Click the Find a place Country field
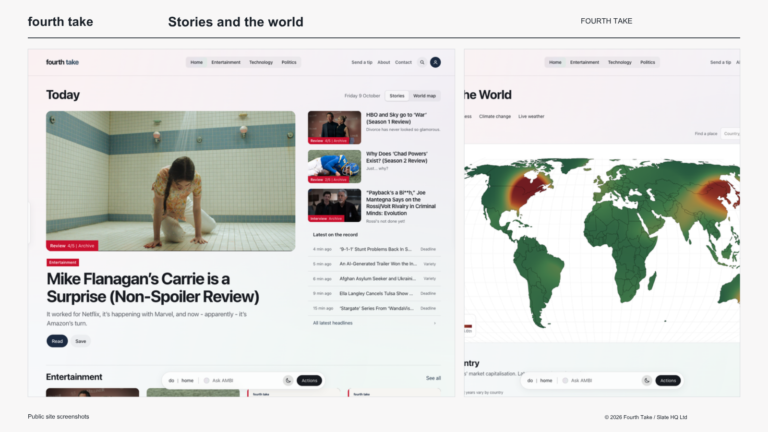The width and height of the screenshot is (768, 432). (x=731, y=134)
